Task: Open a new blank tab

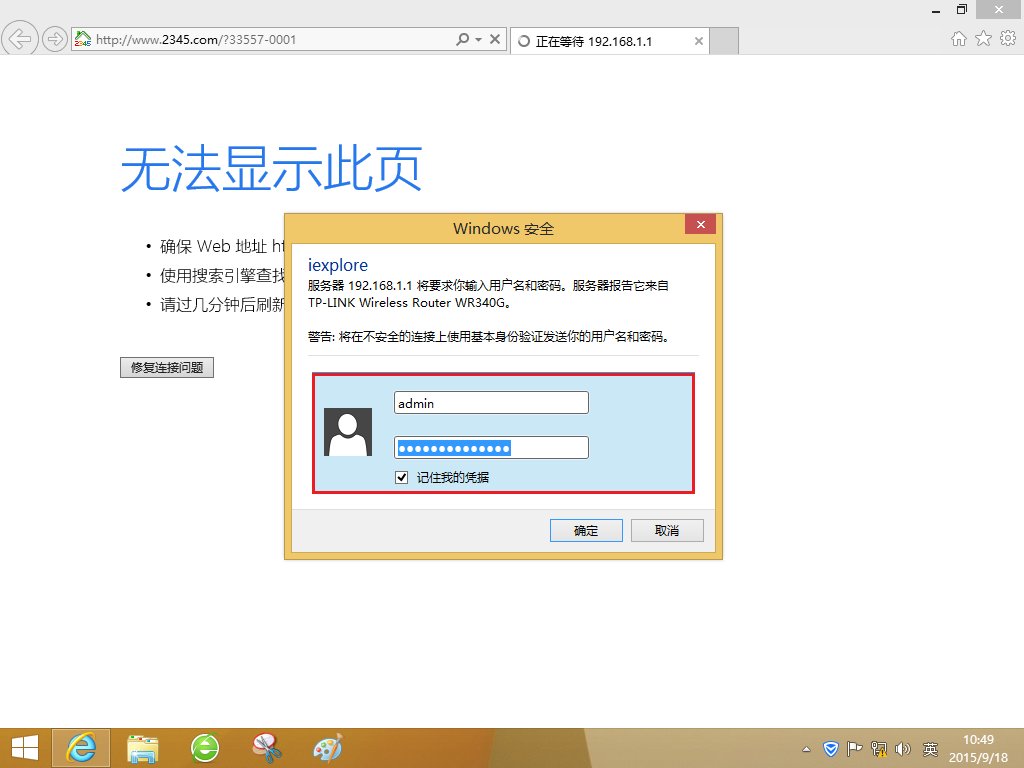Action: (724, 42)
